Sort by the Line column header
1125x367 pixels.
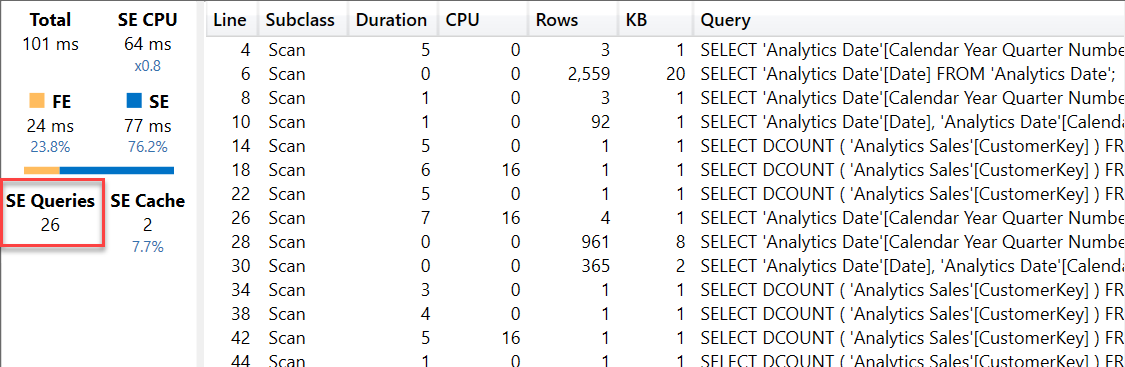[230, 20]
